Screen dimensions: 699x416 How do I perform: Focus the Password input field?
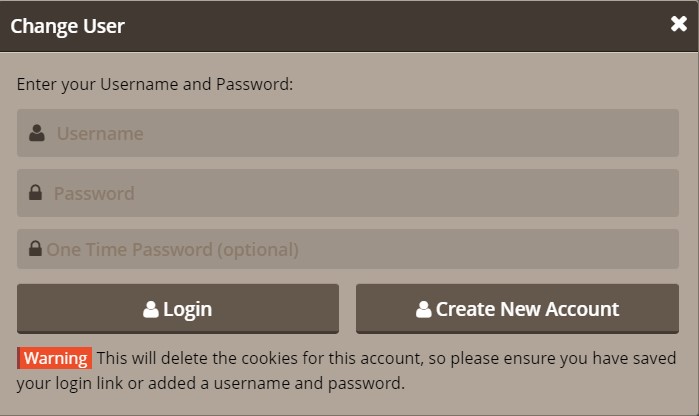click(x=348, y=193)
